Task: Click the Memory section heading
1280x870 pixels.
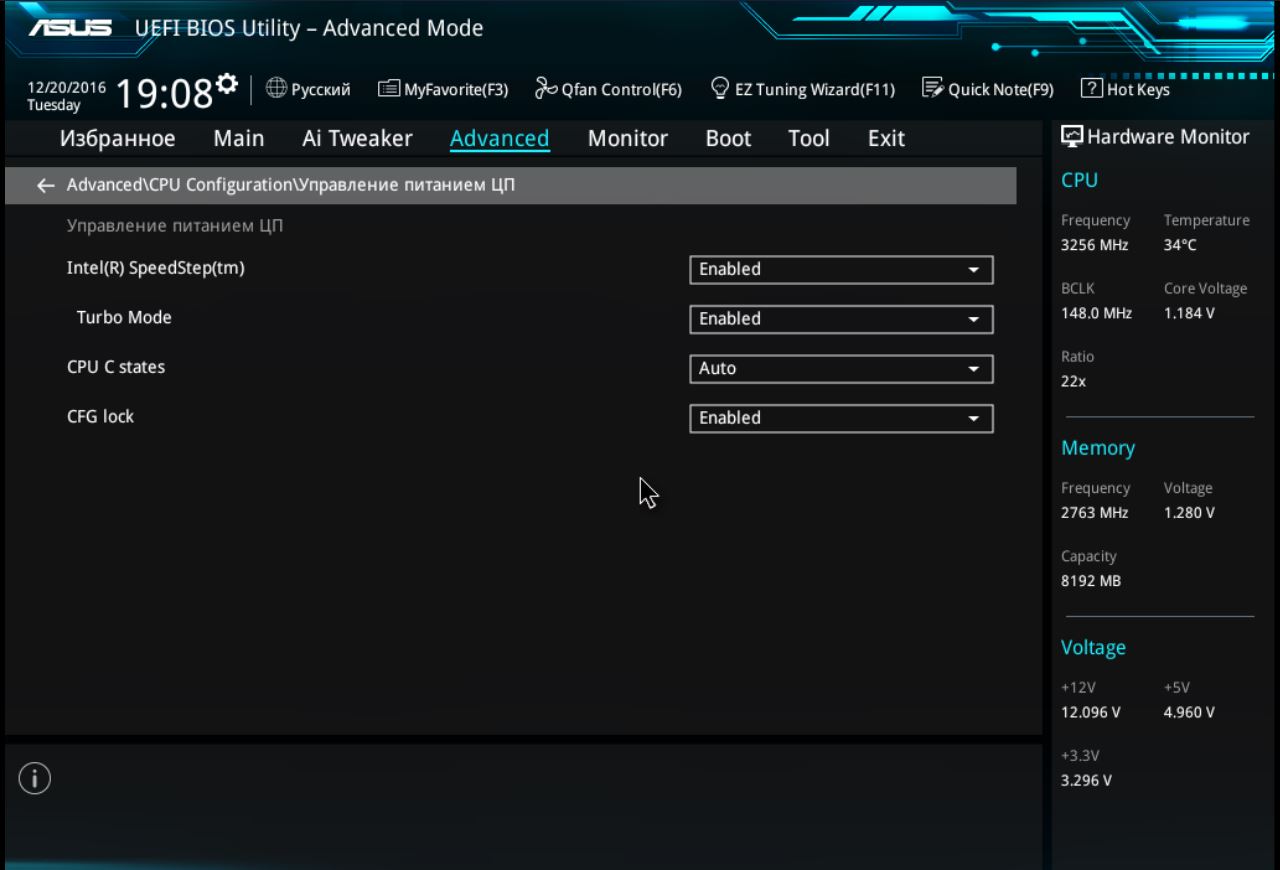Action: click(x=1098, y=448)
